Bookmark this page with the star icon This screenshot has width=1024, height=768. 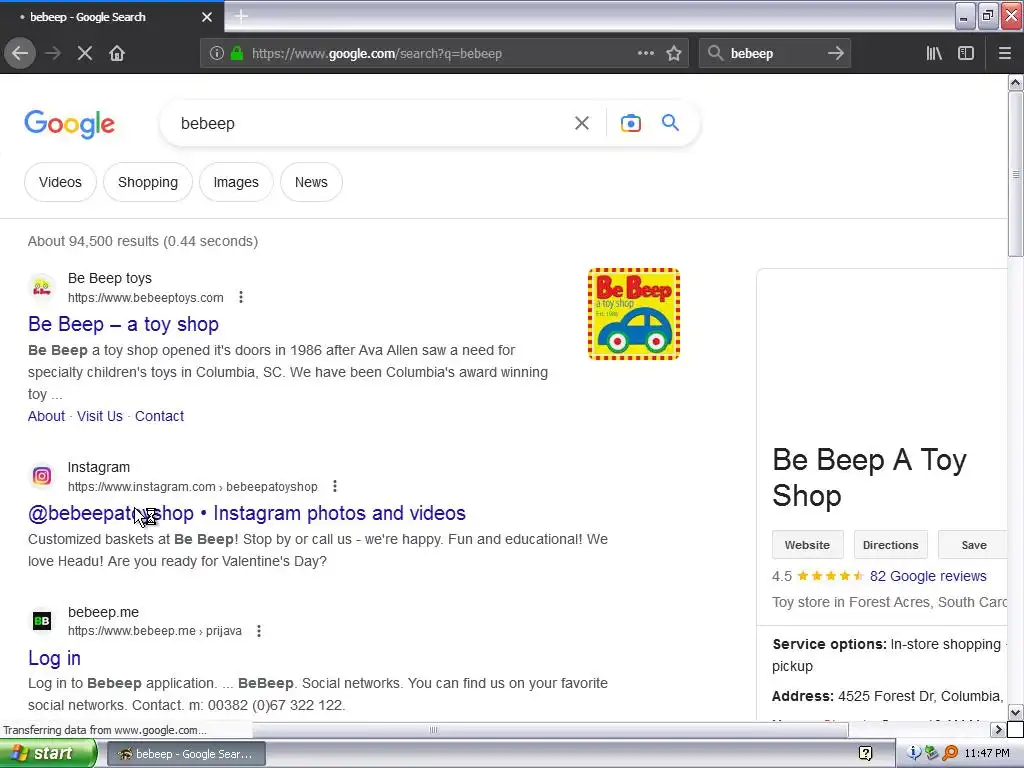tap(674, 54)
